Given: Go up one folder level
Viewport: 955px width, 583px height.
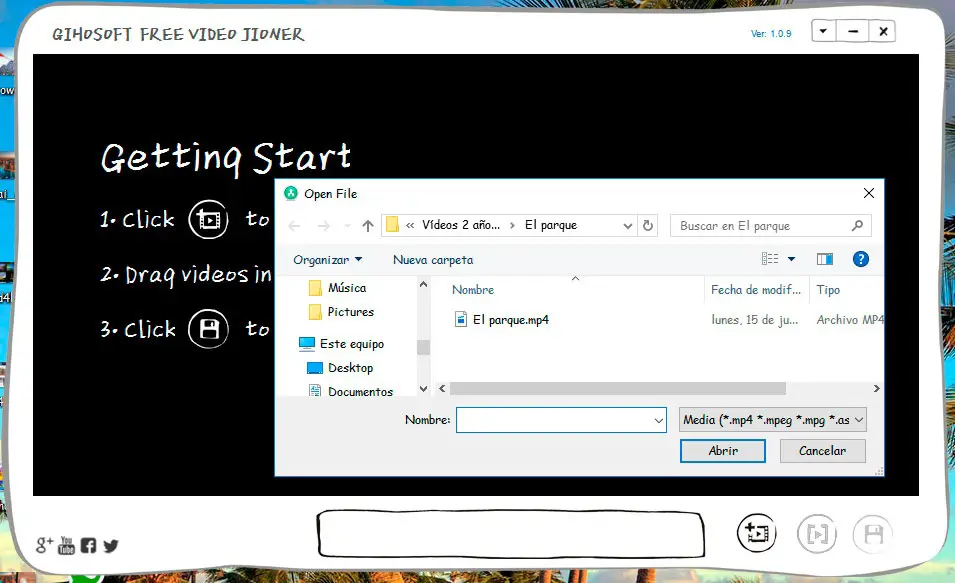Looking at the screenshot, I should (x=368, y=226).
